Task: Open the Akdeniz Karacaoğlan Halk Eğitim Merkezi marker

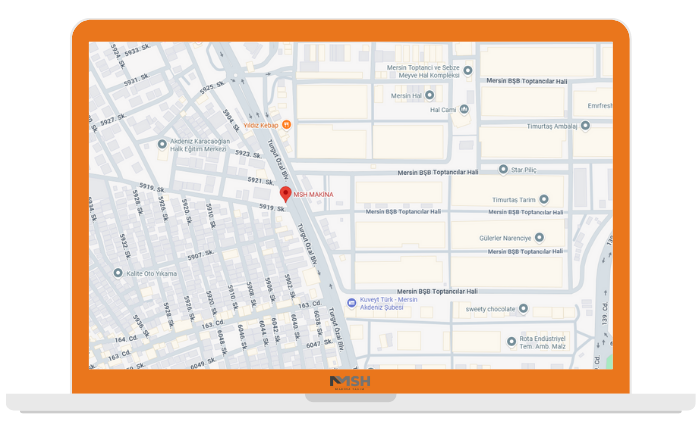Action: pos(163,144)
